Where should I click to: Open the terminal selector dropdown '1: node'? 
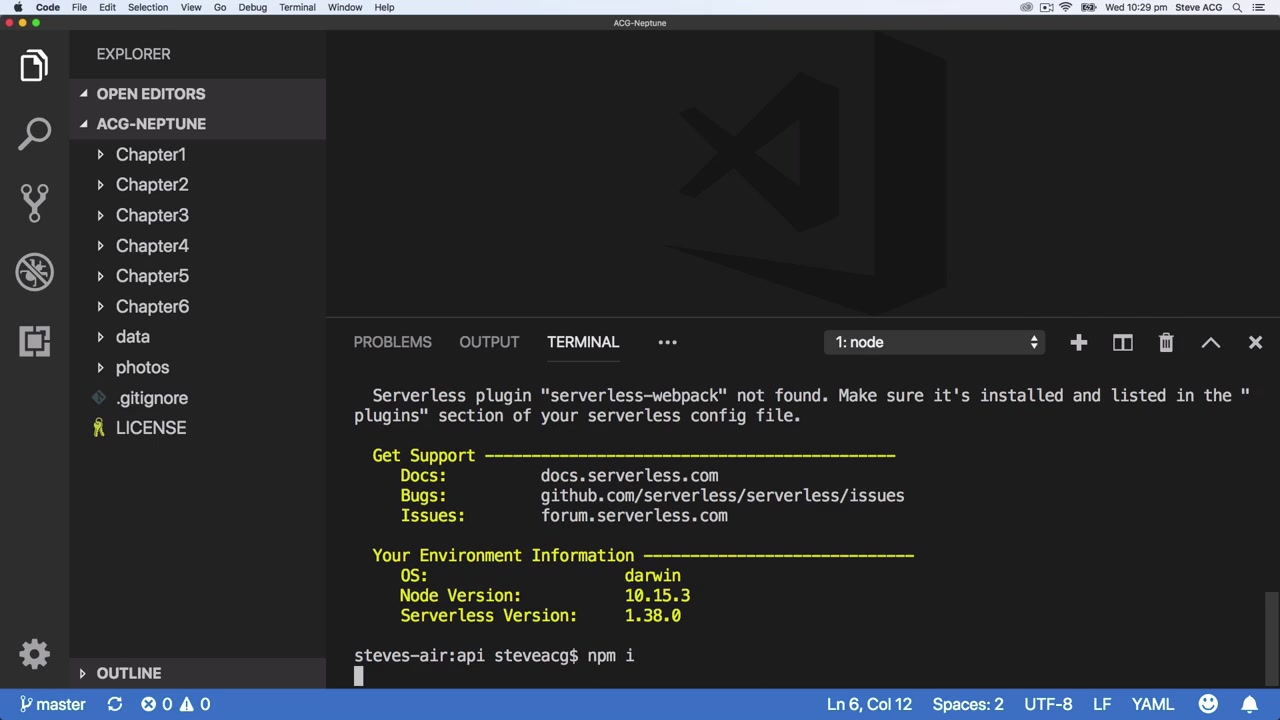[x=935, y=343]
